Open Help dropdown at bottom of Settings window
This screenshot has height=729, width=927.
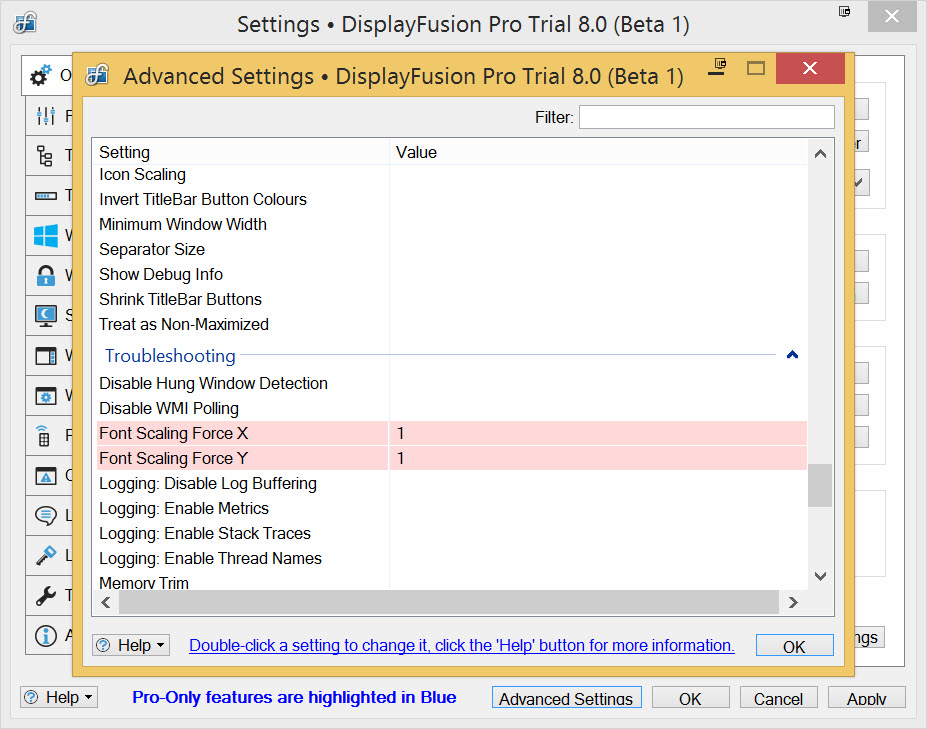coord(59,697)
